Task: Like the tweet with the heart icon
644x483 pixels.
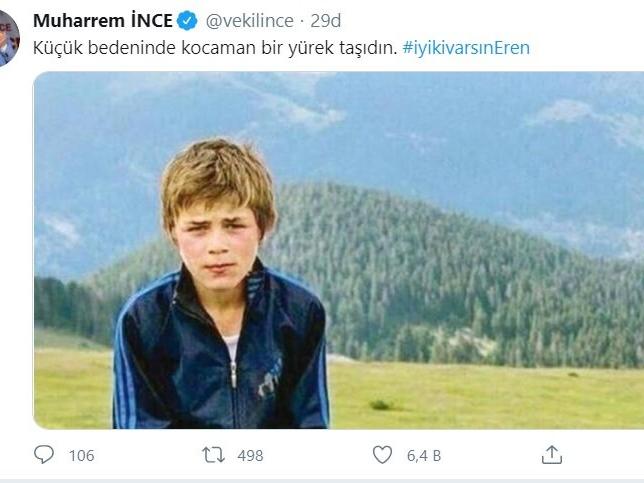Action: pyautogui.click(x=382, y=455)
